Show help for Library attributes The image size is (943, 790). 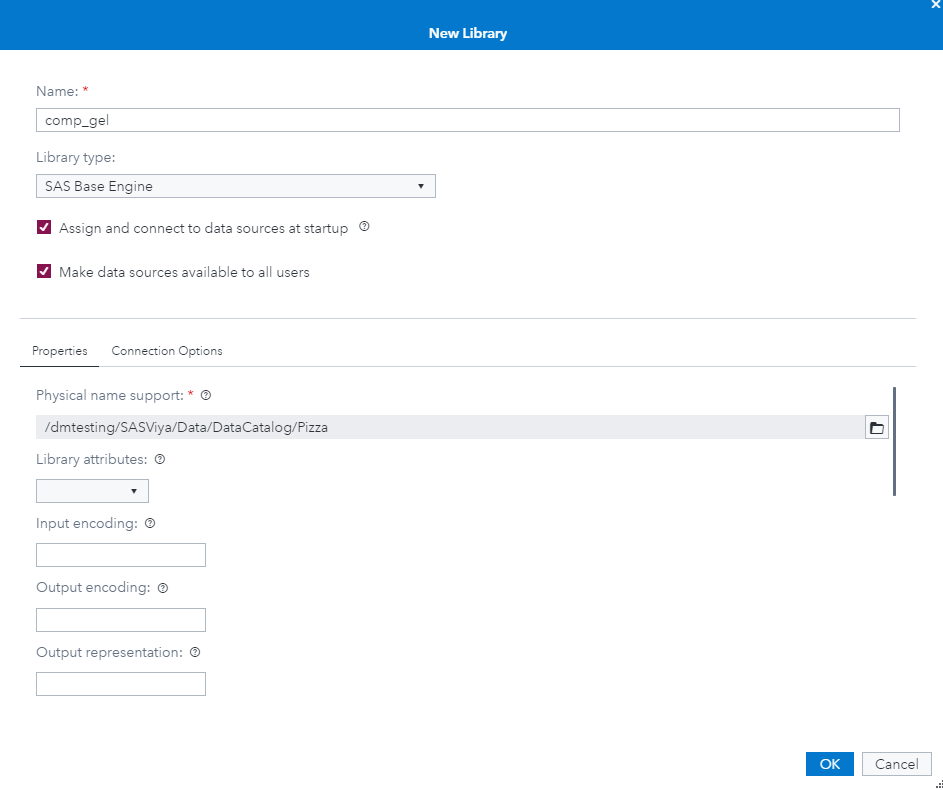[160, 459]
